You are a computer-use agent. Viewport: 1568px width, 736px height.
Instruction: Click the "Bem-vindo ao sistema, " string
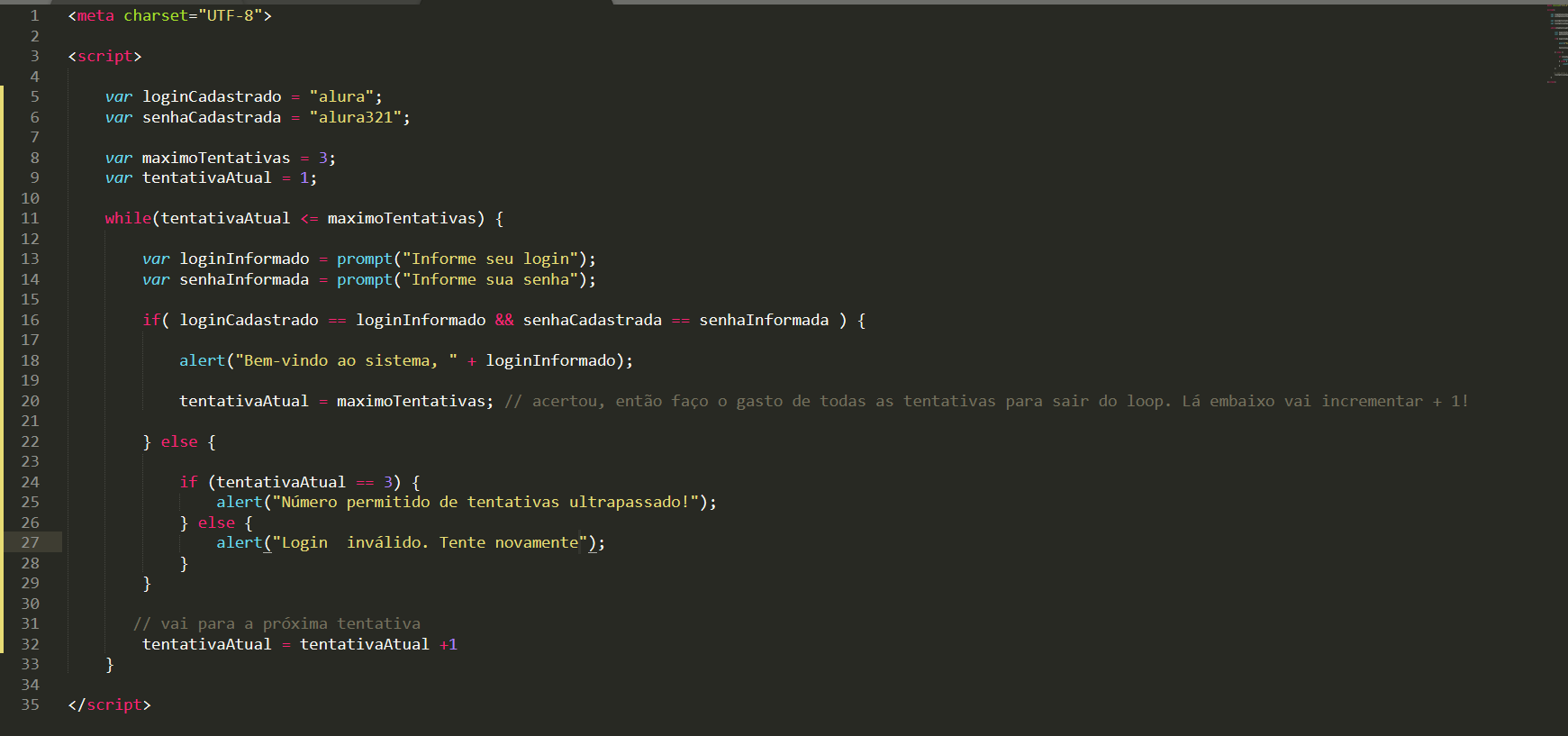coord(346,360)
